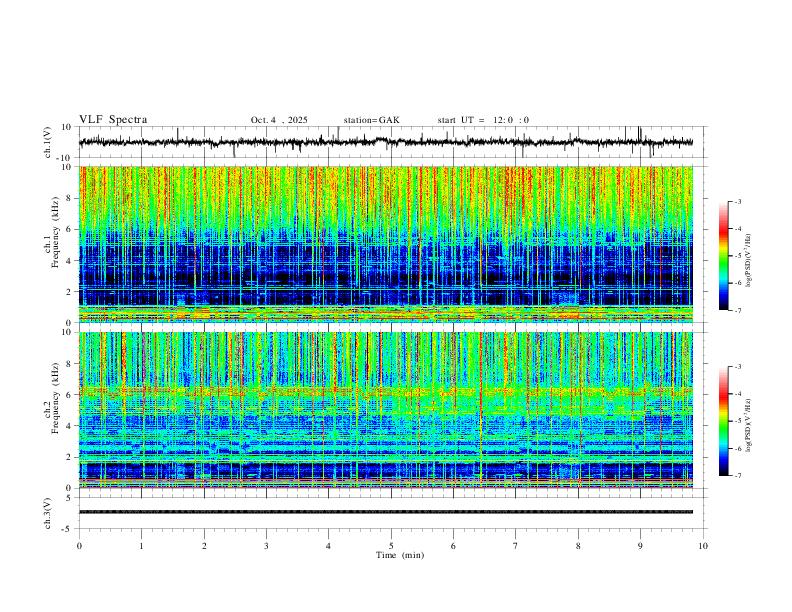Click the ch.2 spectrogram plot
Viewport: 792px width, 612px height.
pyautogui.click(x=386, y=410)
